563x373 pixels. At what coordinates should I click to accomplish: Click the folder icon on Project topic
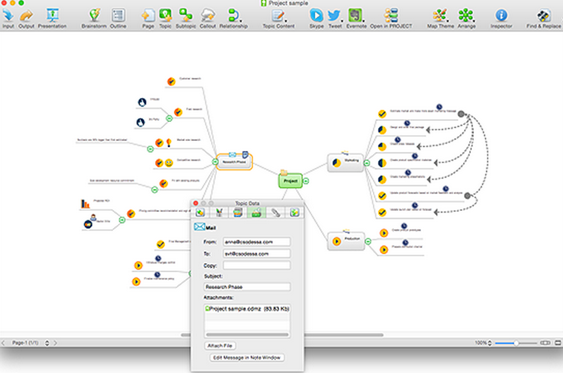[x=284, y=172]
